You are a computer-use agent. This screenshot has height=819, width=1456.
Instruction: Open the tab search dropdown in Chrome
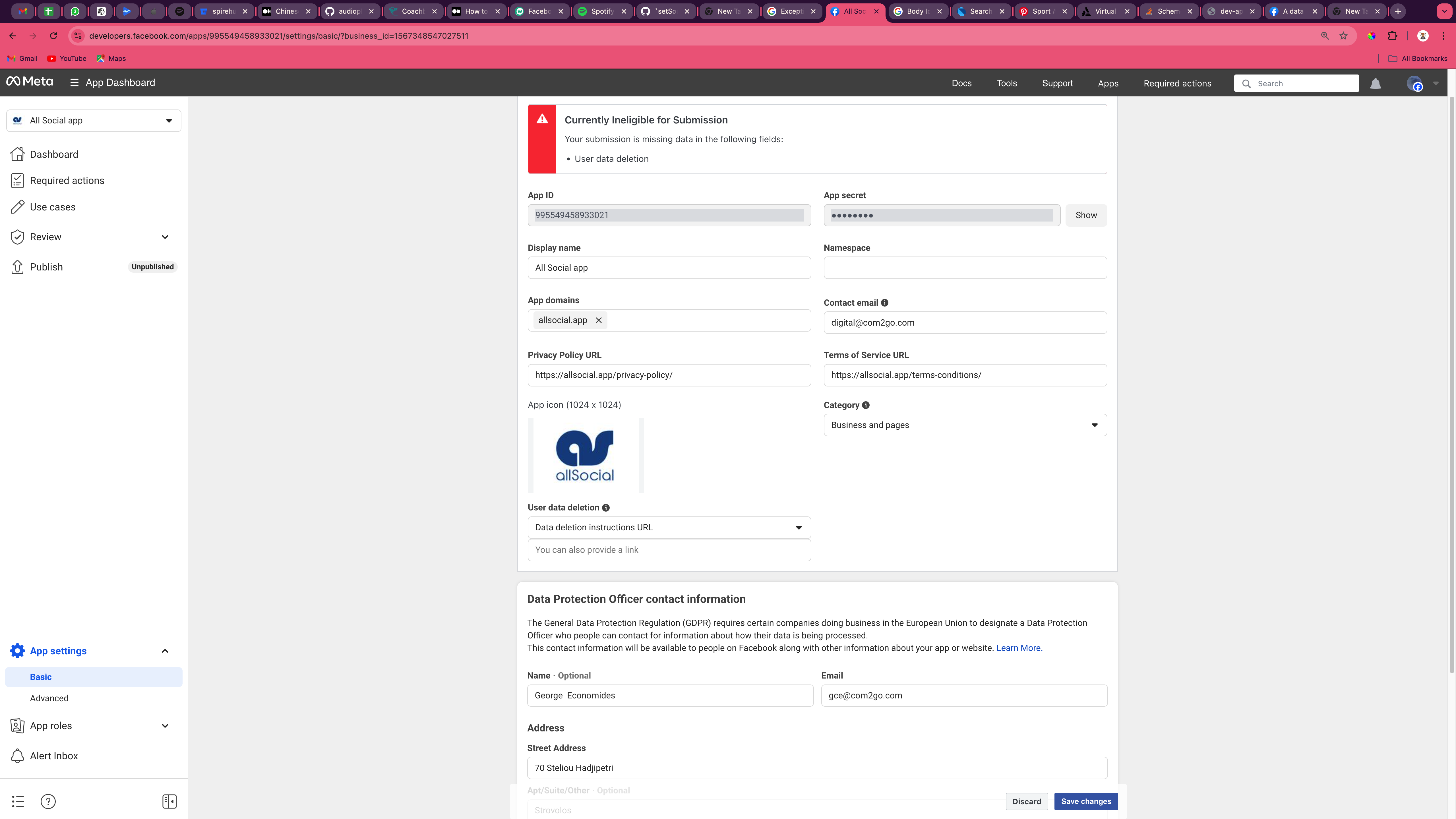pos(1444,11)
